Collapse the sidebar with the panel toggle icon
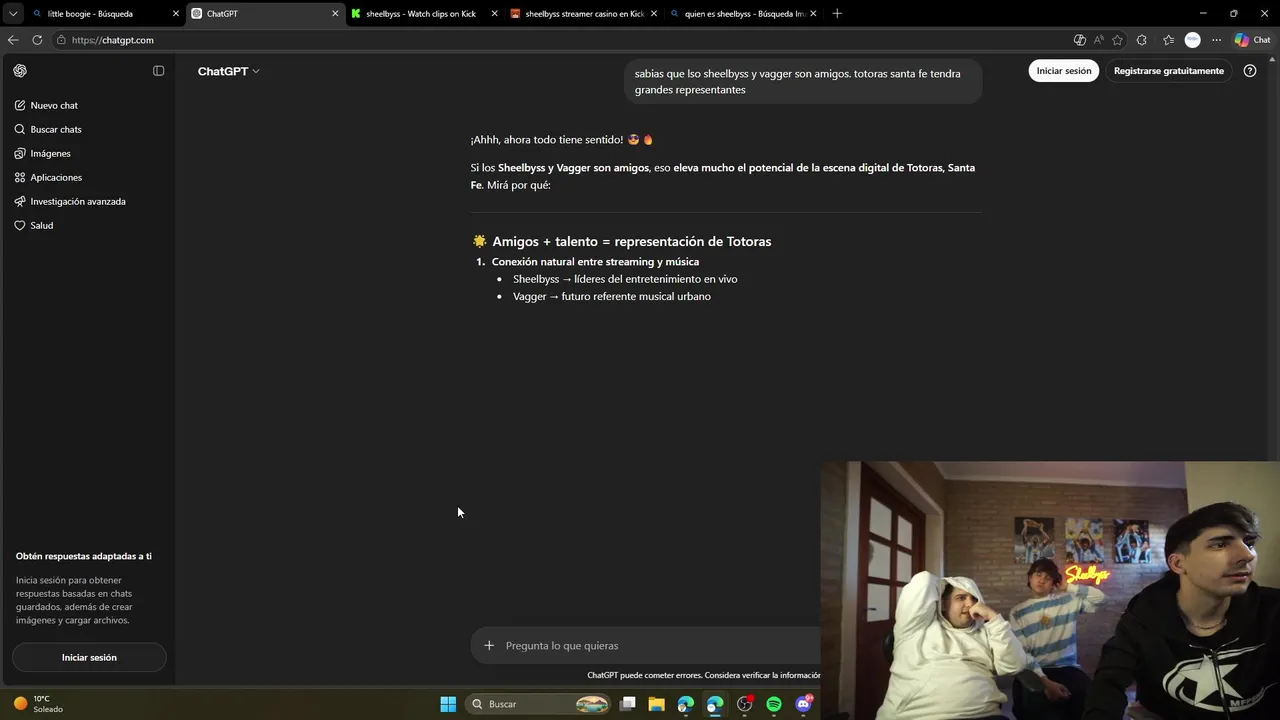Viewport: 1280px width, 720px height. [x=158, y=71]
